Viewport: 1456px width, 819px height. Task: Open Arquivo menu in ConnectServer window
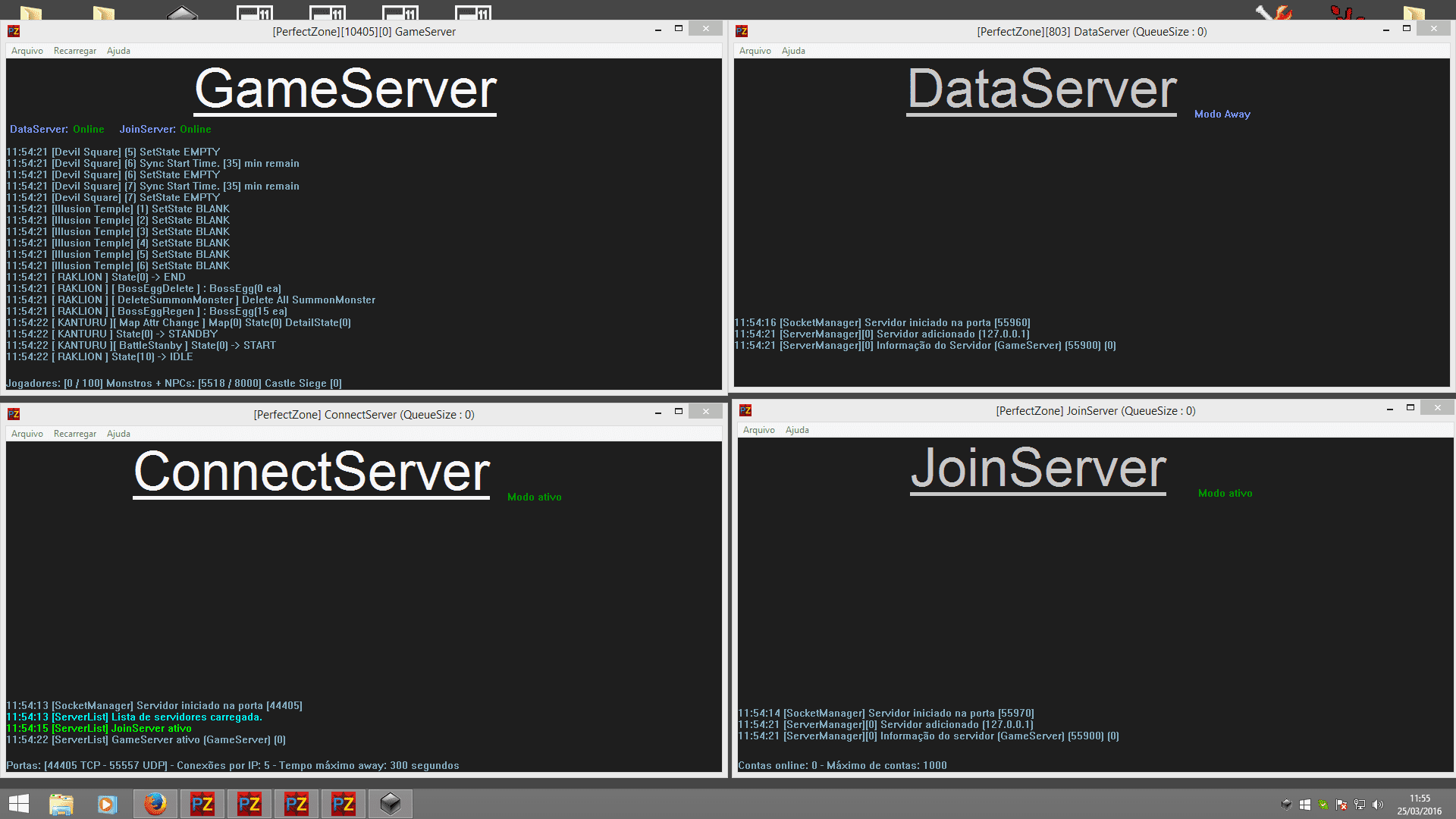click(27, 434)
